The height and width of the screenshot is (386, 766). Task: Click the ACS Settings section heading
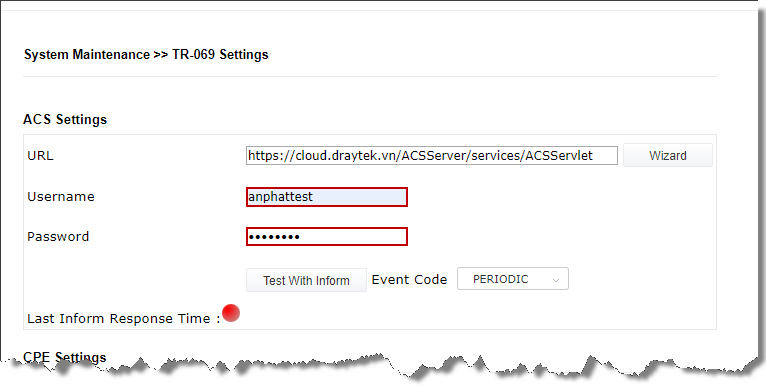coord(65,119)
